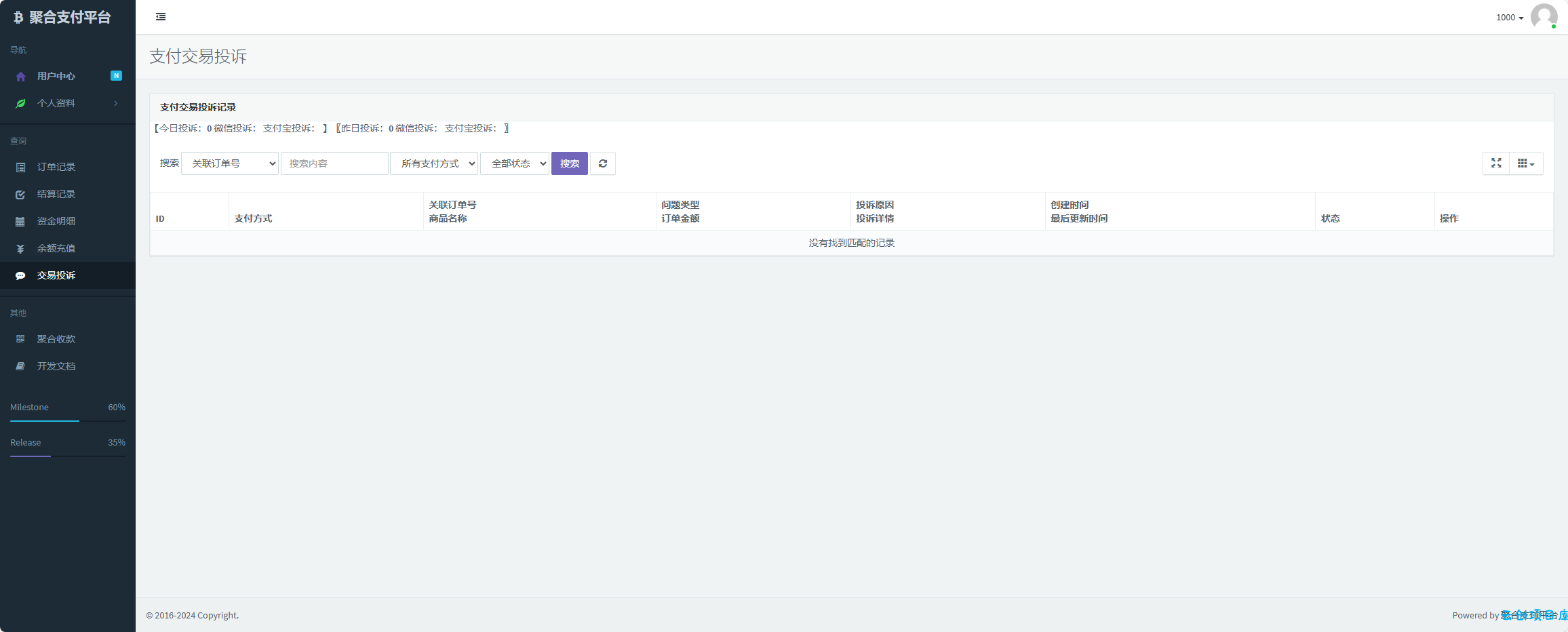Go to 订单记录 page

(x=68, y=167)
